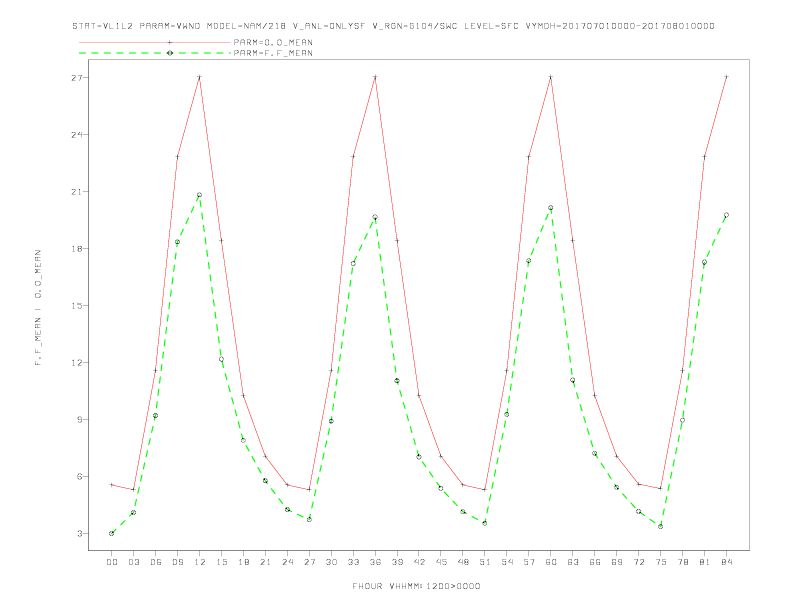
Task: Click x-axis forecast hour label 51
Action: (485, 562)
